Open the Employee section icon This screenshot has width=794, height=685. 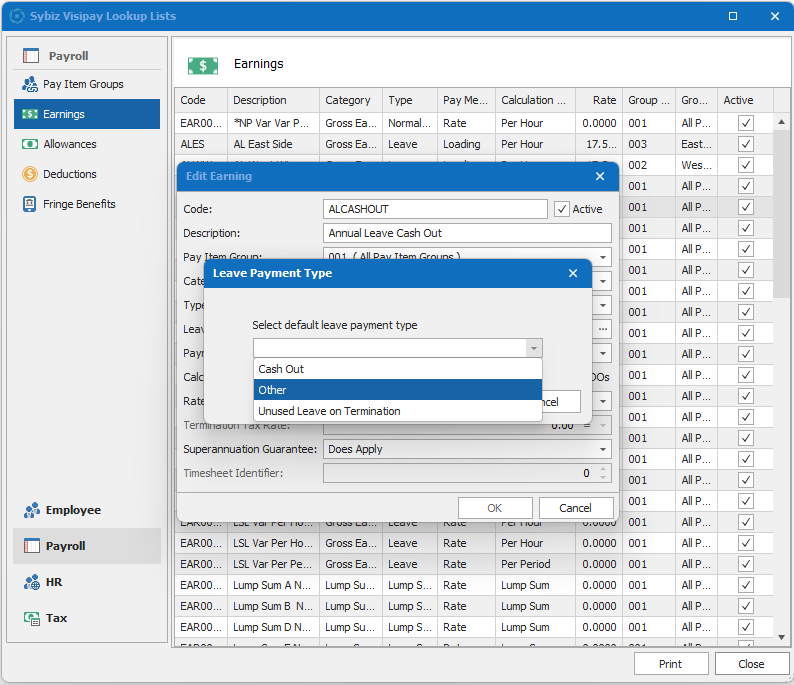click(31, 510)
